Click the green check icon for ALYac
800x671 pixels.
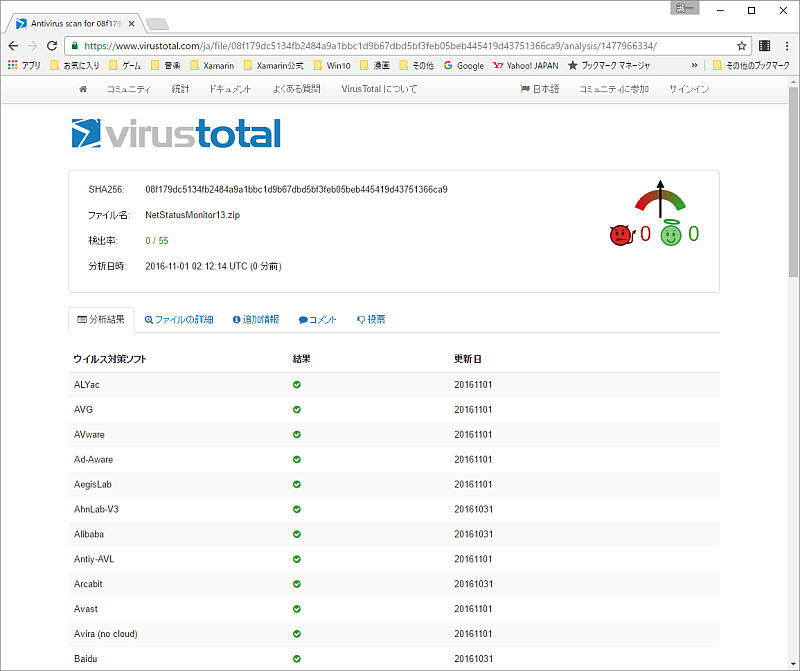(x=297, y=385)
